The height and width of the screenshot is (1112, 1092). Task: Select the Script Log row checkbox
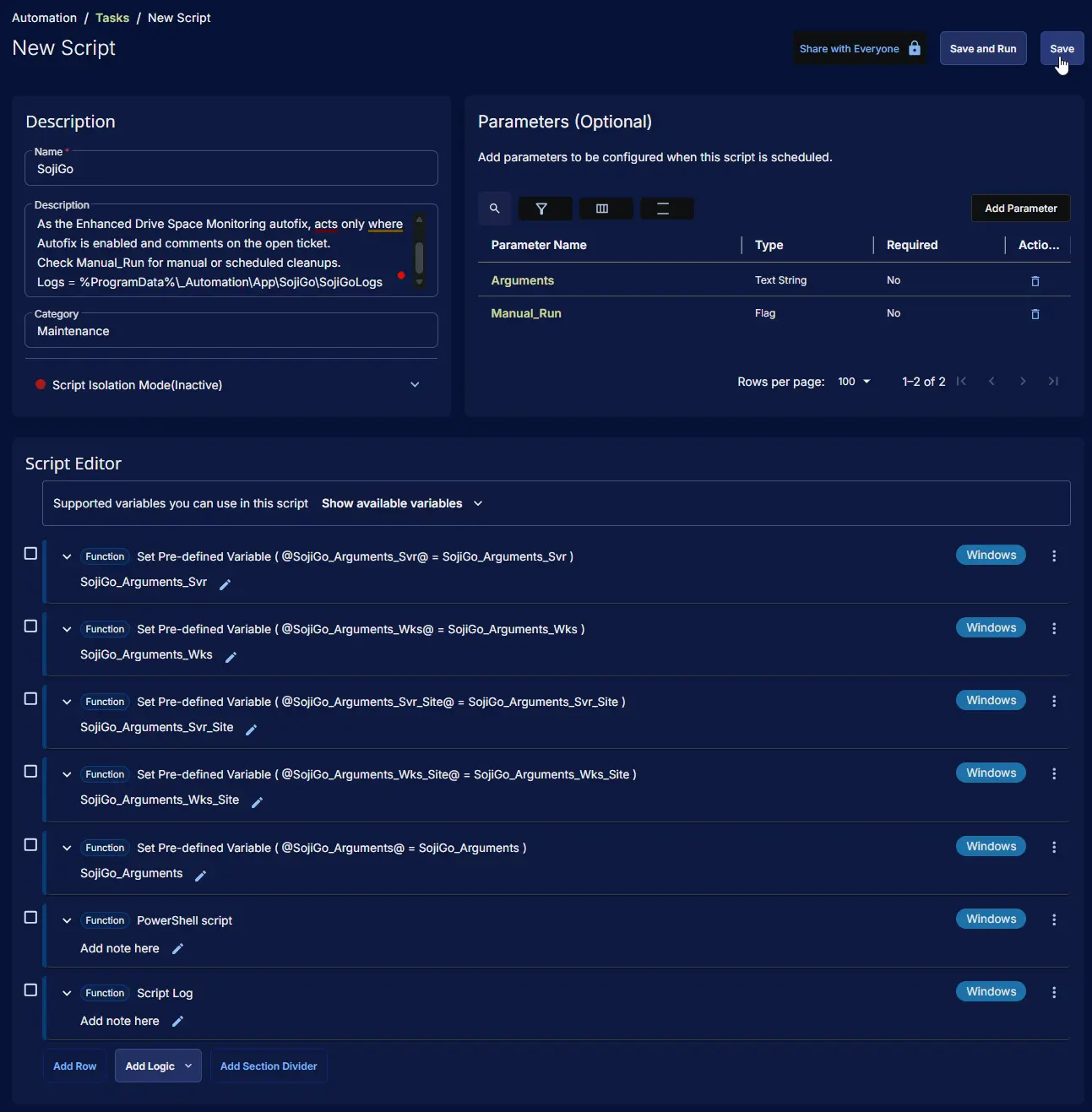pyautogui.click(x=30, y=990)
